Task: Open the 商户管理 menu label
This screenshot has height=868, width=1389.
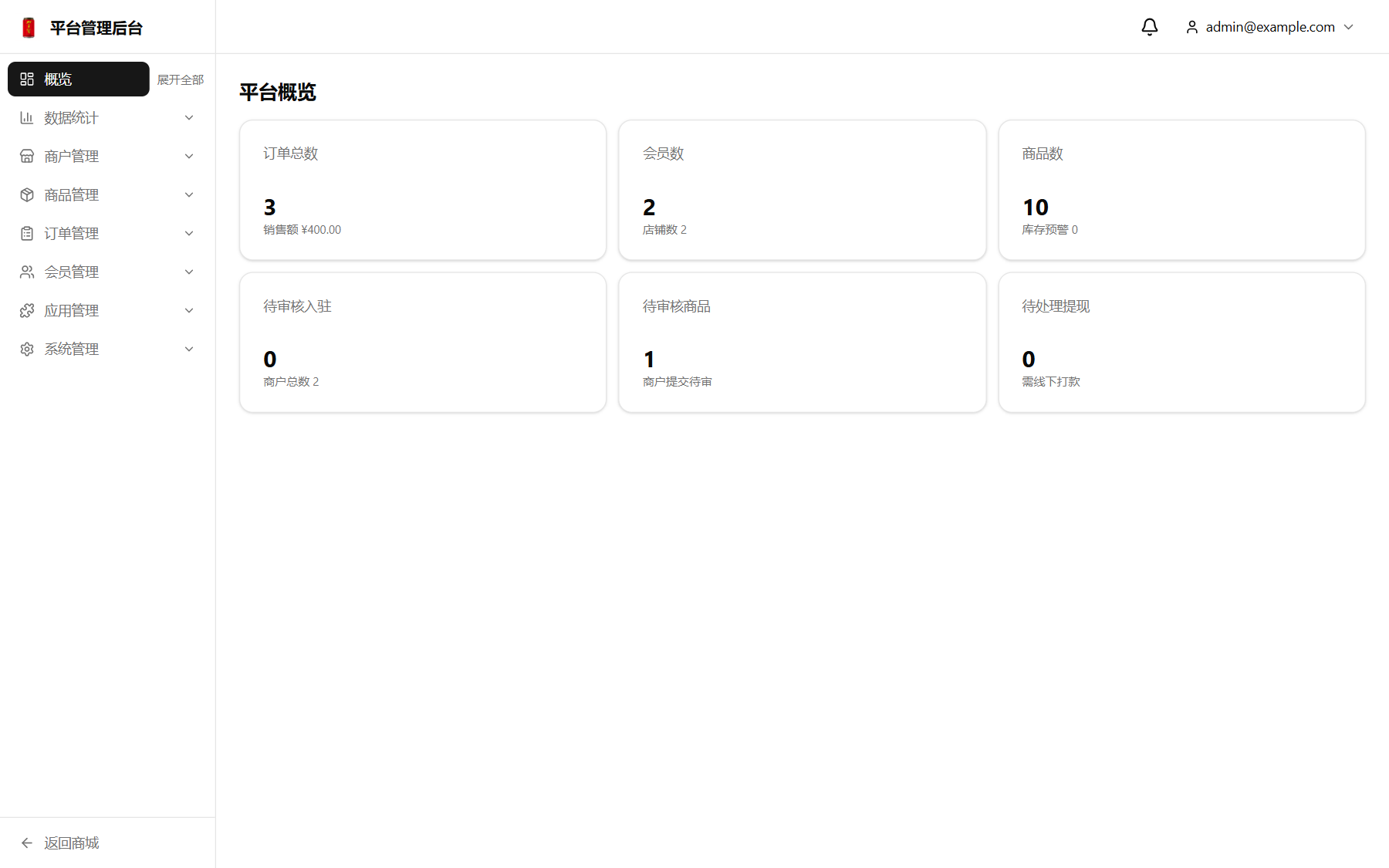Action: point(71,156)
